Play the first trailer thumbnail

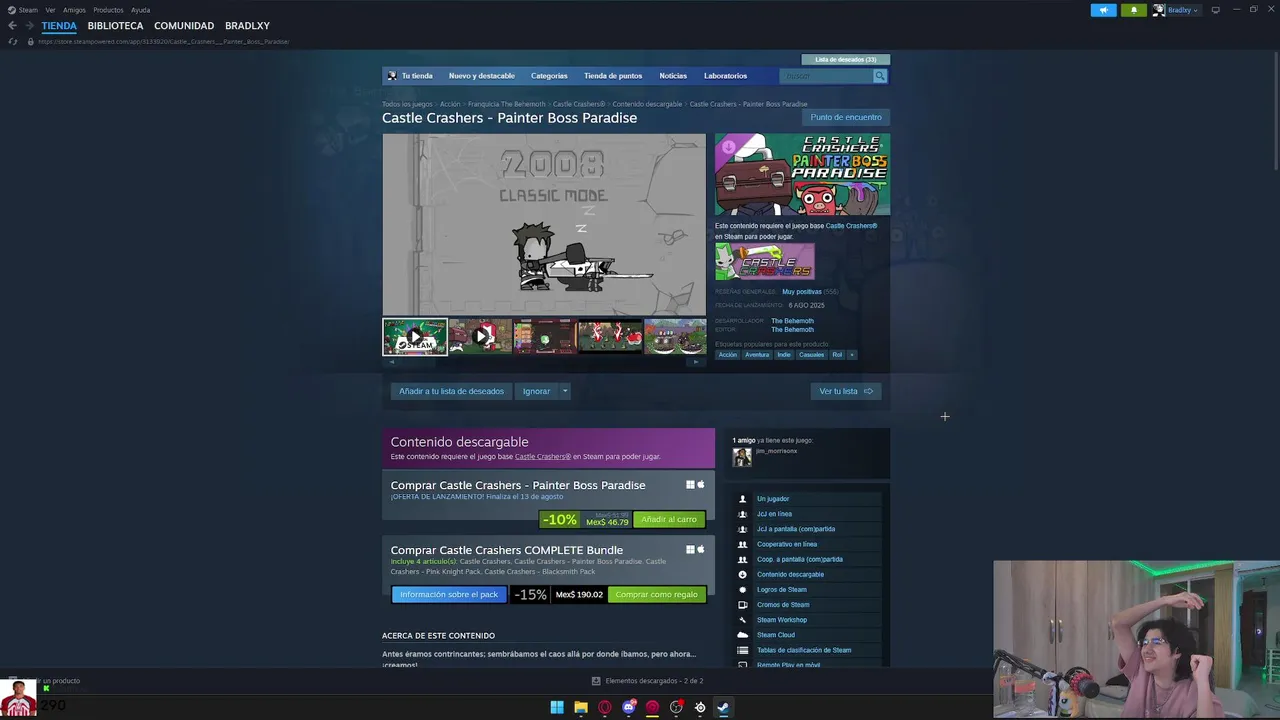click(x=415, y=337)
